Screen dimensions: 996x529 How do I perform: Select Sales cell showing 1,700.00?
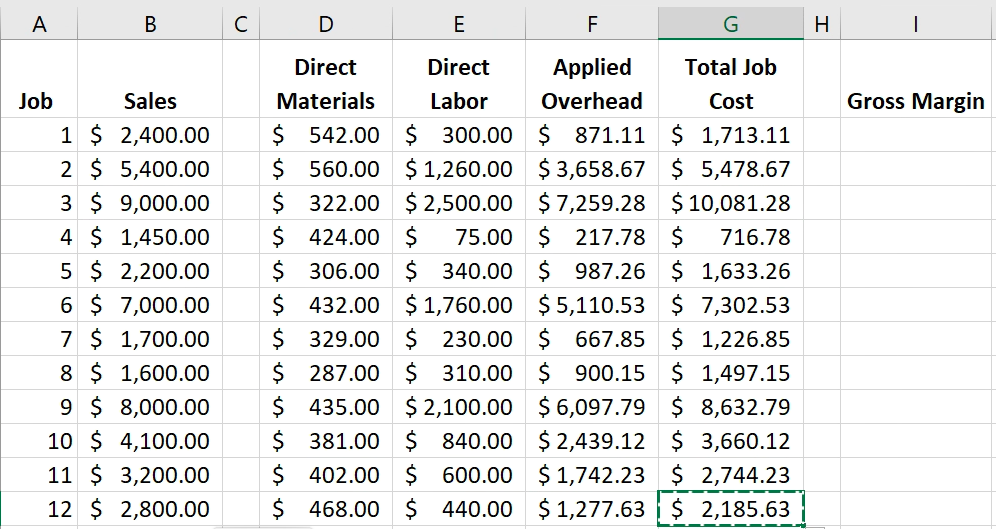(150, 338)
